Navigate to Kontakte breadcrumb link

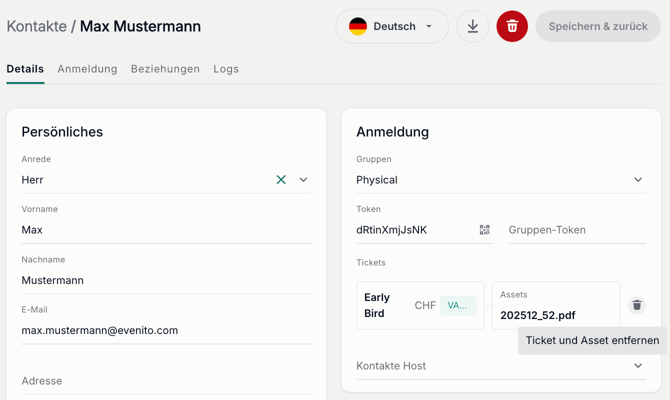click(37, 26)
